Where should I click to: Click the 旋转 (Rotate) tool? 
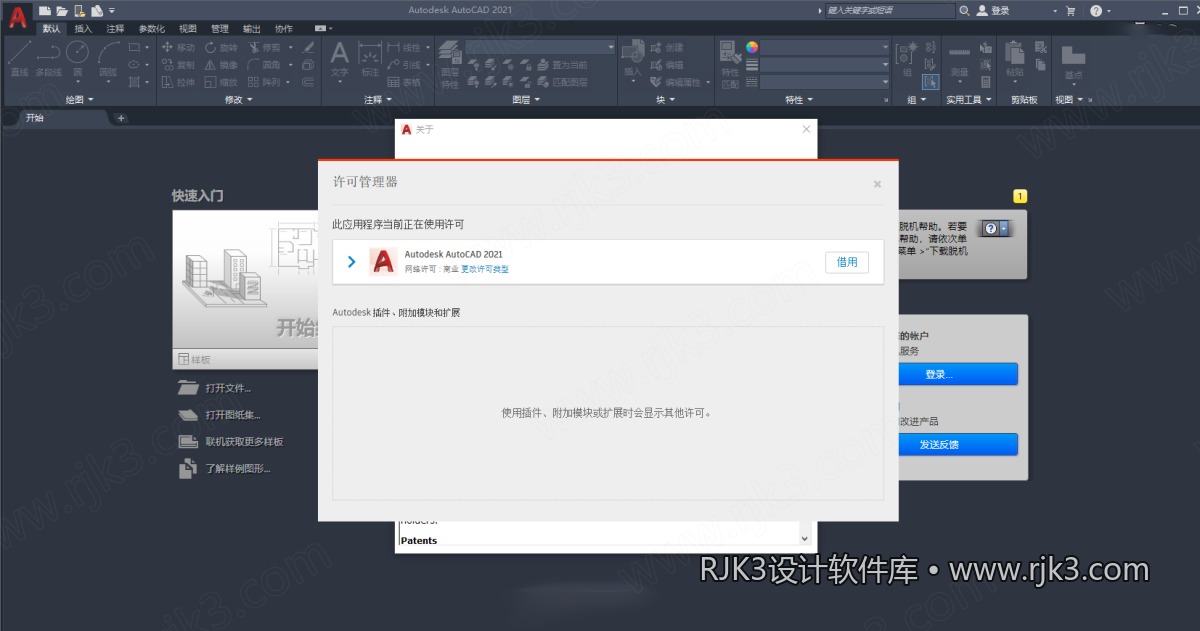(221, 47)
